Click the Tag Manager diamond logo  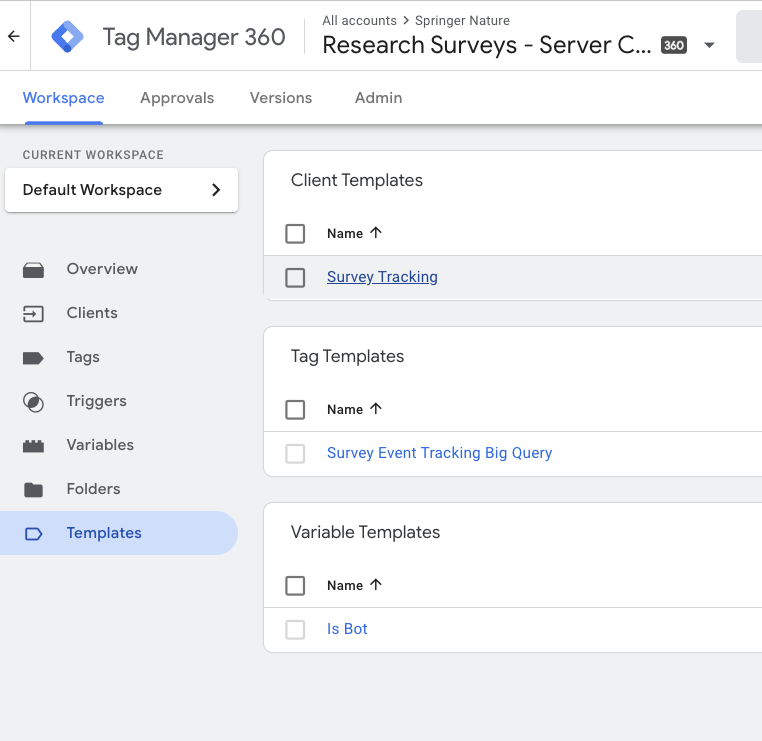point(68,36)
